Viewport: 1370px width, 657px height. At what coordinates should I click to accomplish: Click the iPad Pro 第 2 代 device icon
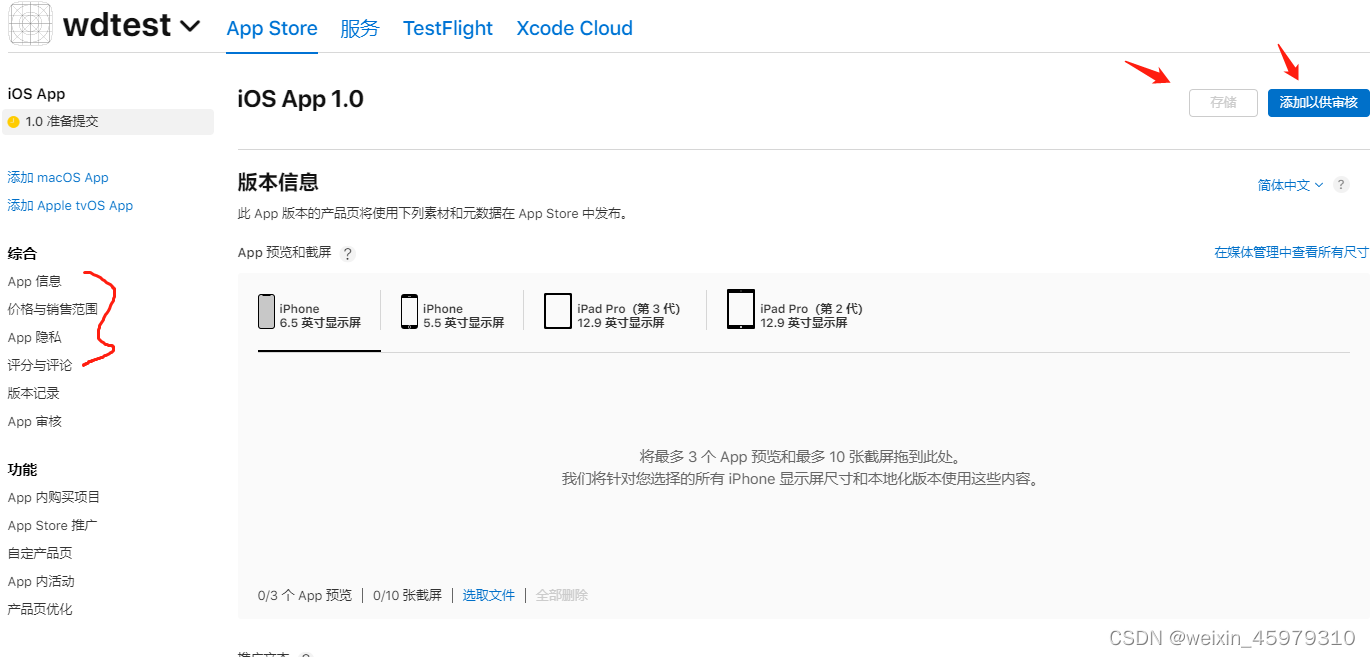(741, 310)
